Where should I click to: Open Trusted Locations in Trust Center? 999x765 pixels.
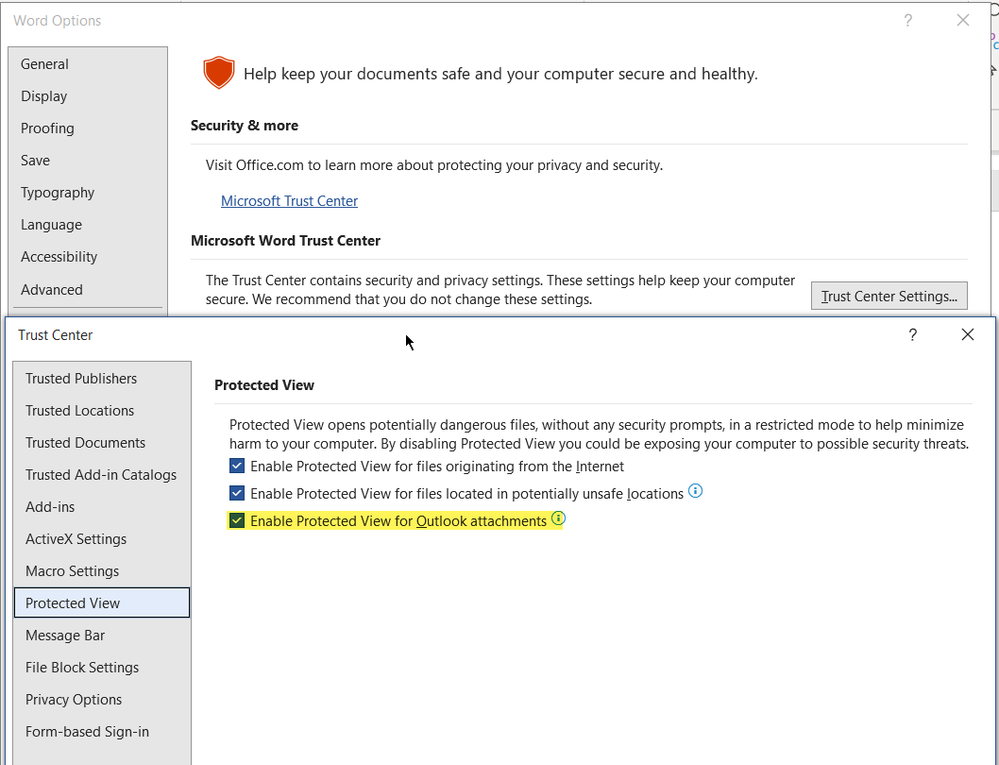point(102,410)
